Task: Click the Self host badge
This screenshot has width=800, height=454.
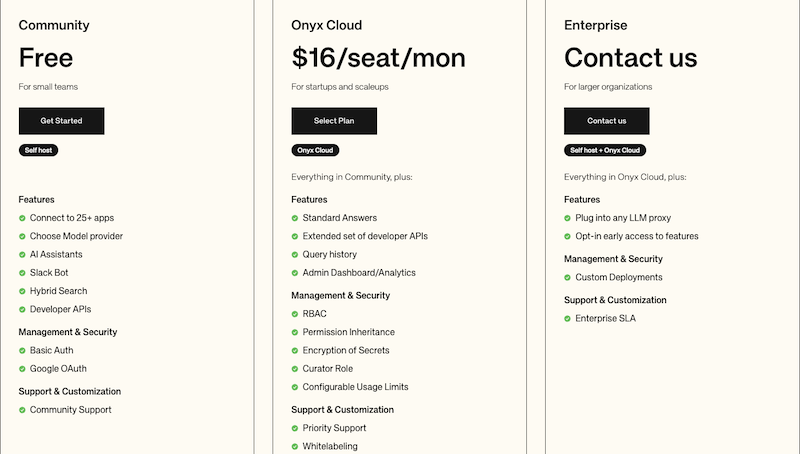Action: coord(38,150)
